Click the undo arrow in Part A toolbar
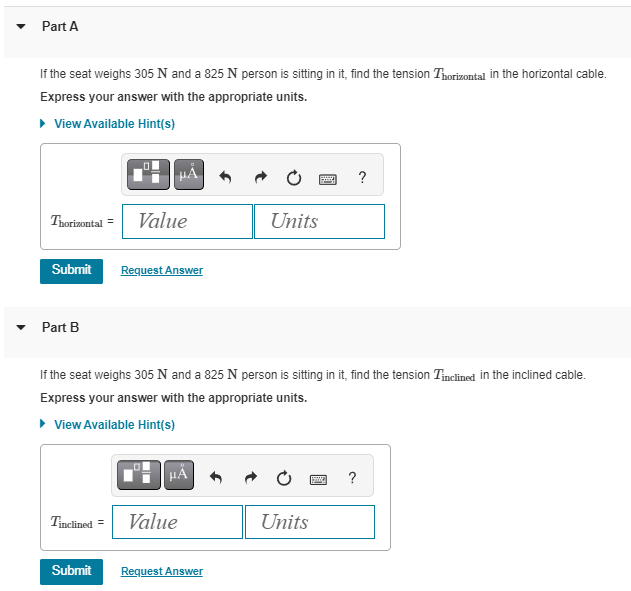 (225, 177)
